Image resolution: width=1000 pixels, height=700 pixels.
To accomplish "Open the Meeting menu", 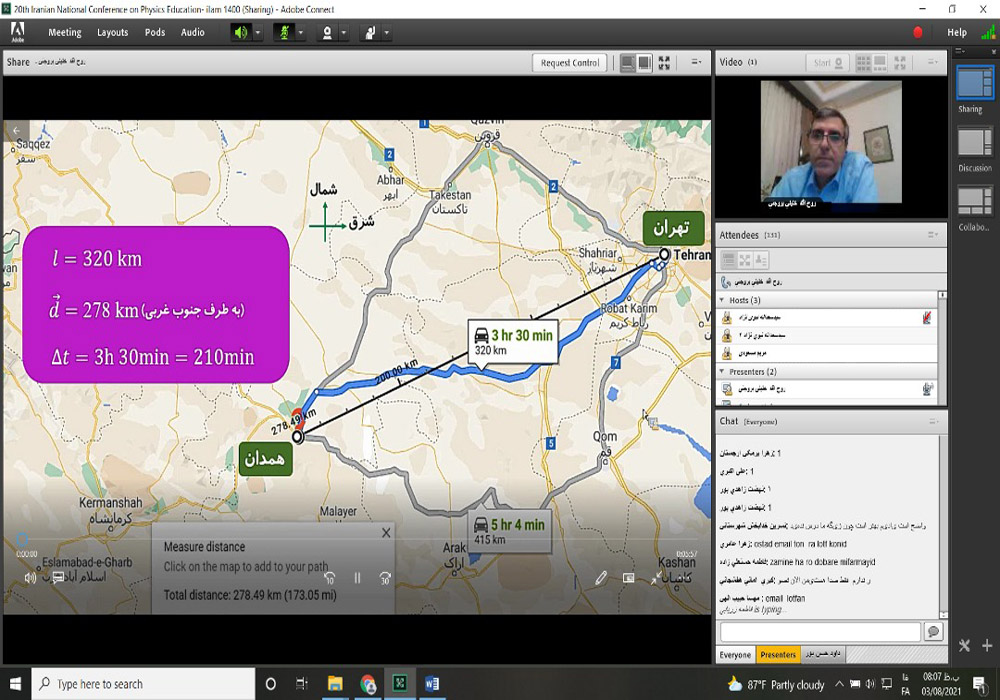I will (65, 32).
